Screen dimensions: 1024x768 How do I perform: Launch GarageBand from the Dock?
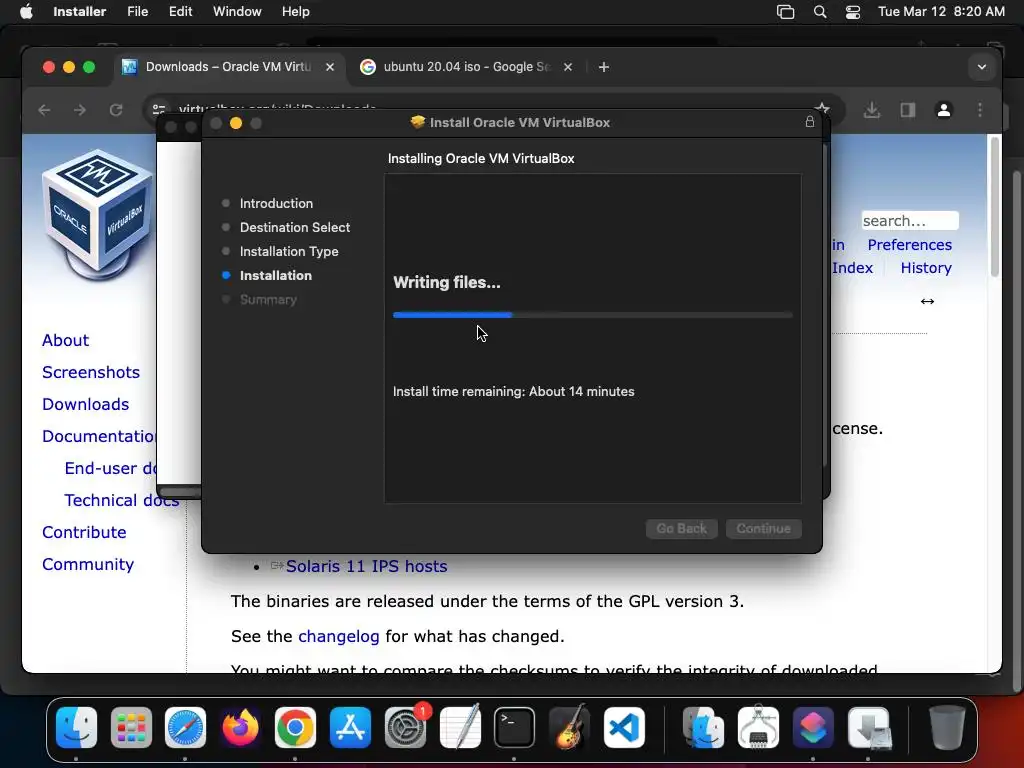pyautogui.click(x=569, y=727)
